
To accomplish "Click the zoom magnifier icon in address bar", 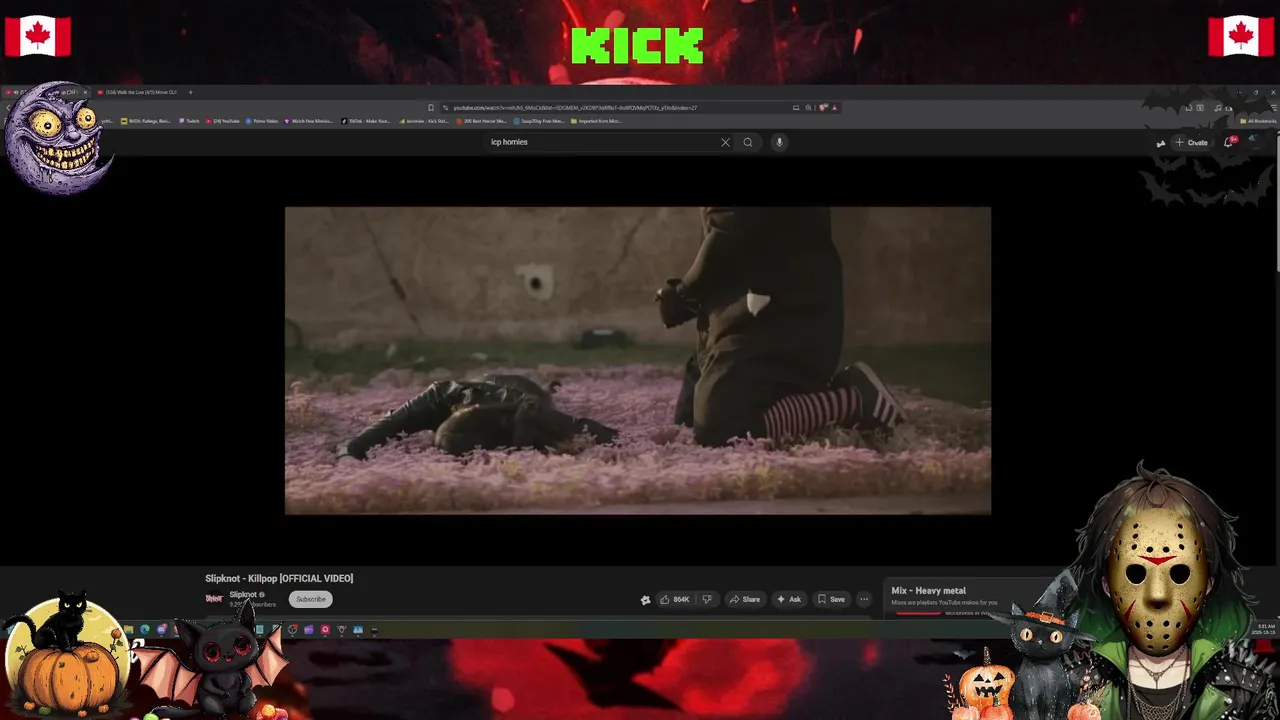I will point(808,107).
